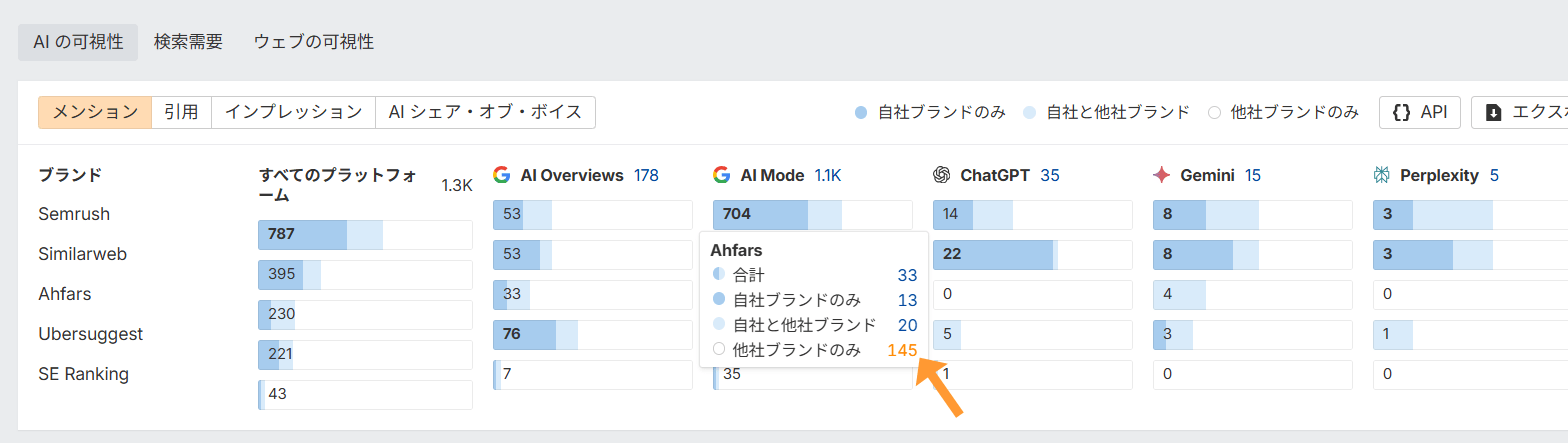Click the ChatGPT bar showing 14
Image resolution: width=1568 pixels, height=443 pixels.
point(1033,215)
